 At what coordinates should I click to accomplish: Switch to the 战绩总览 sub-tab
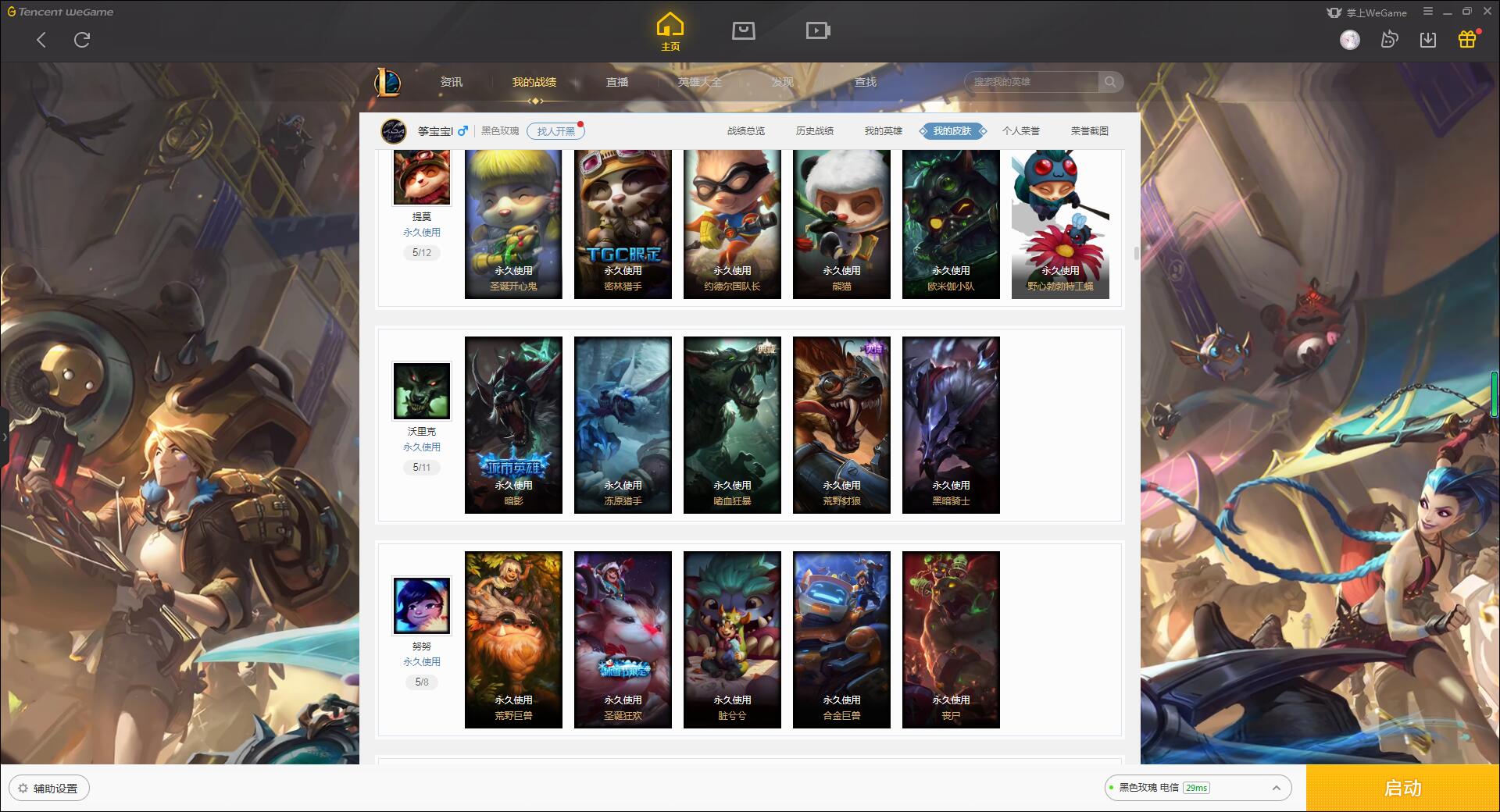pyautogui.click(x=746, y=131)
